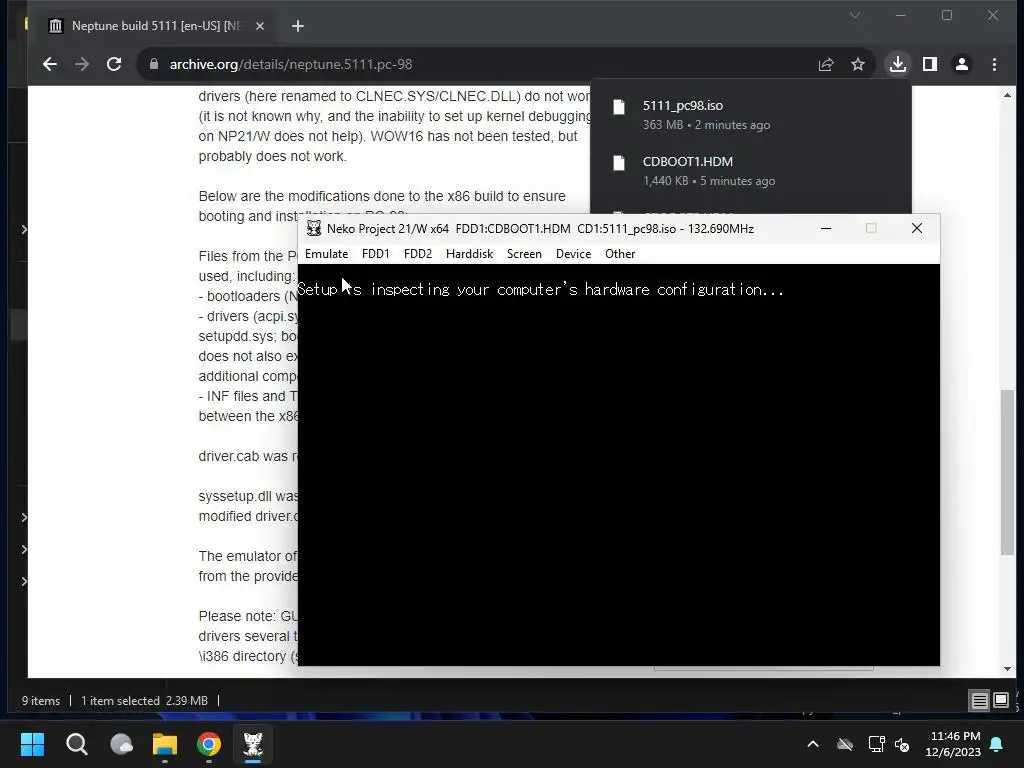This screenshot has height=768, width=1024.
Task: Show hidden system tray icons
Action: tap(813, 744)
